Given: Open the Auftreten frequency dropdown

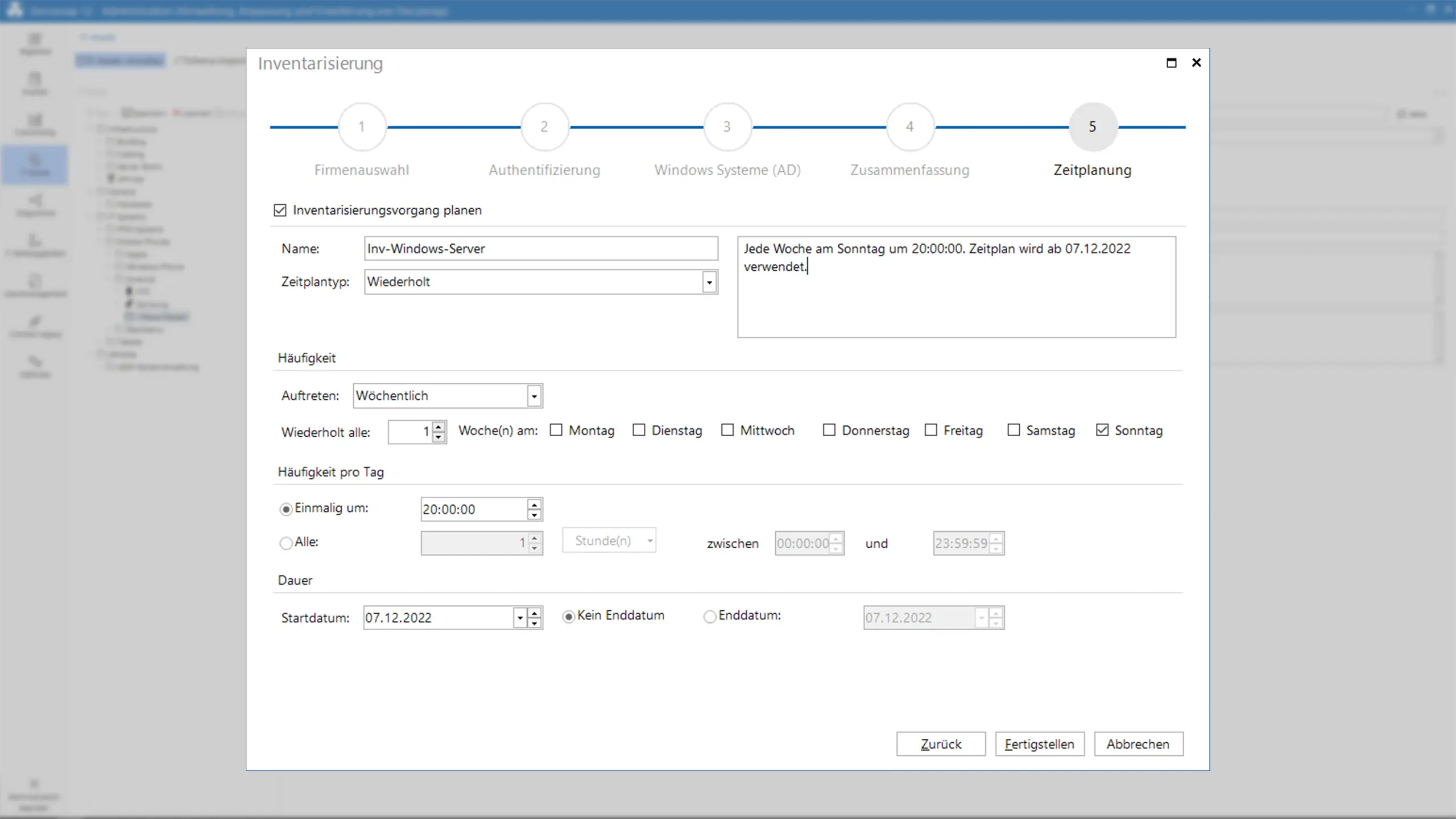Looking at the screenshot, I should tap(533, 396).
